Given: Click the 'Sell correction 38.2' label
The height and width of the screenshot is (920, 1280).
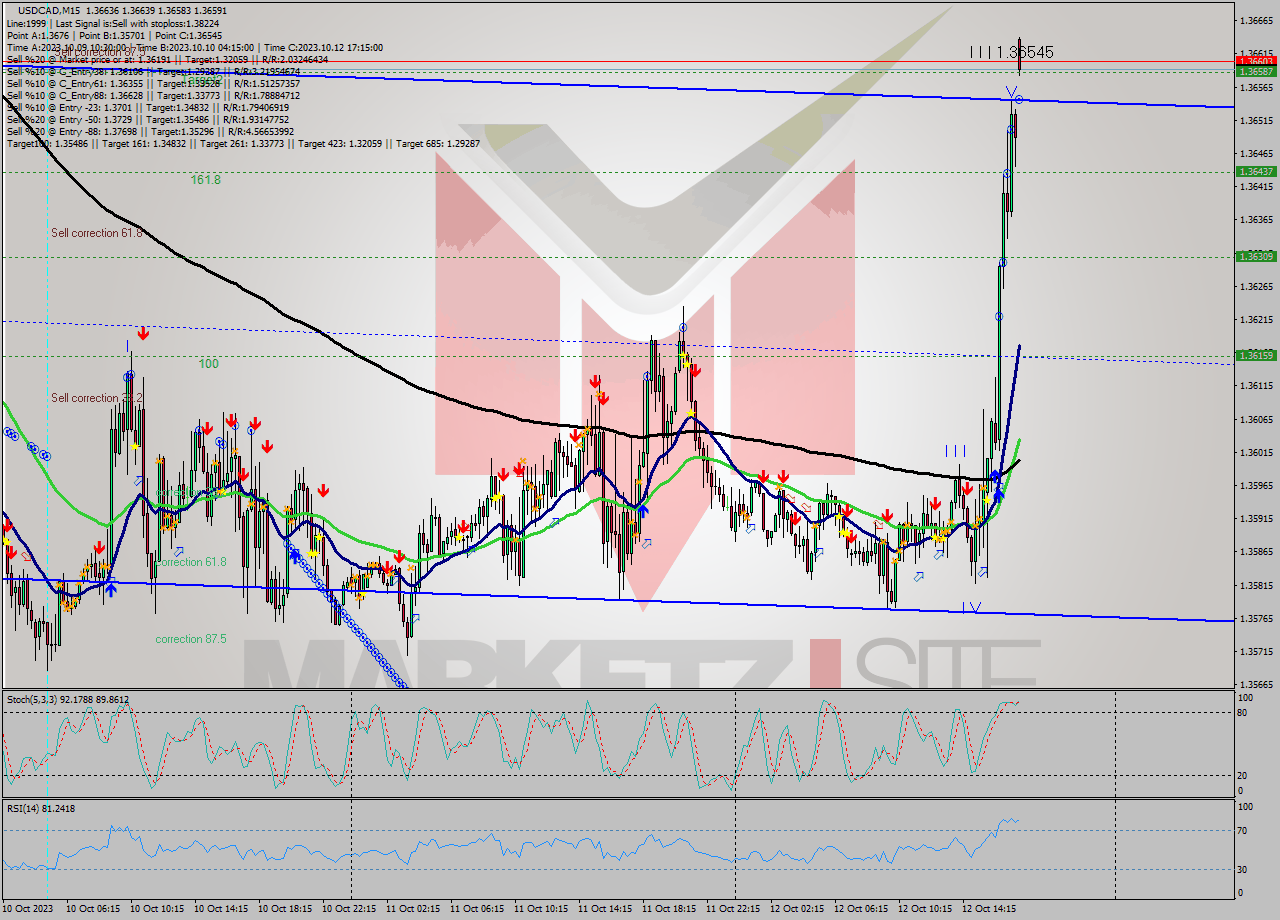Looking at the screenshot, I should [97, 398].
